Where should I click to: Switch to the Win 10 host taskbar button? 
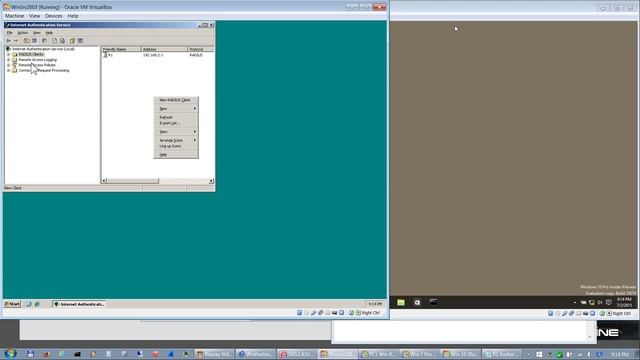460,354
